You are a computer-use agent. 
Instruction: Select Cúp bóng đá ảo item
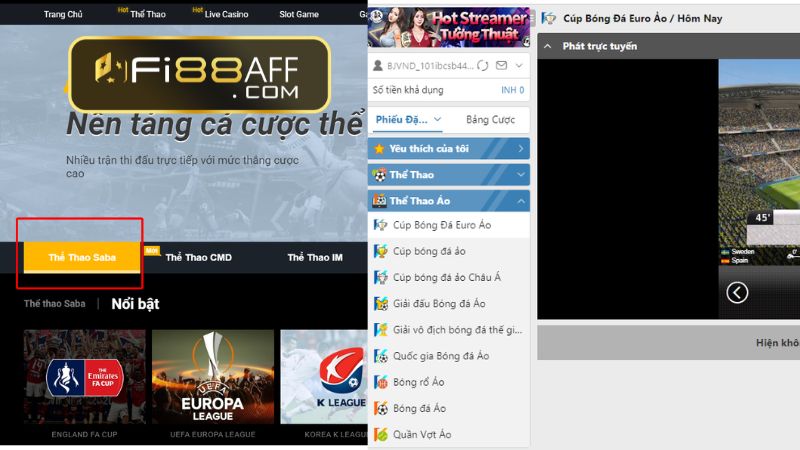click(449, 251)
